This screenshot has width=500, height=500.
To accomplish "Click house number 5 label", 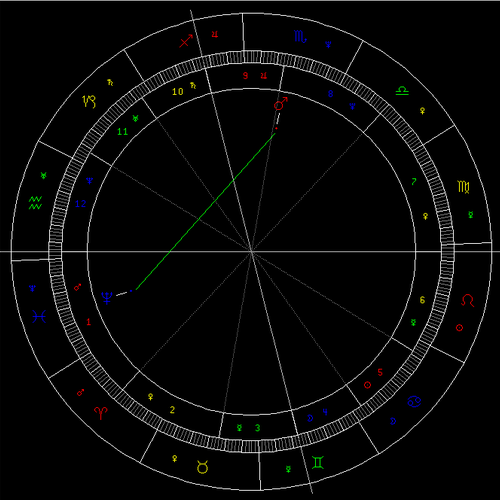I will coord(380,372).
